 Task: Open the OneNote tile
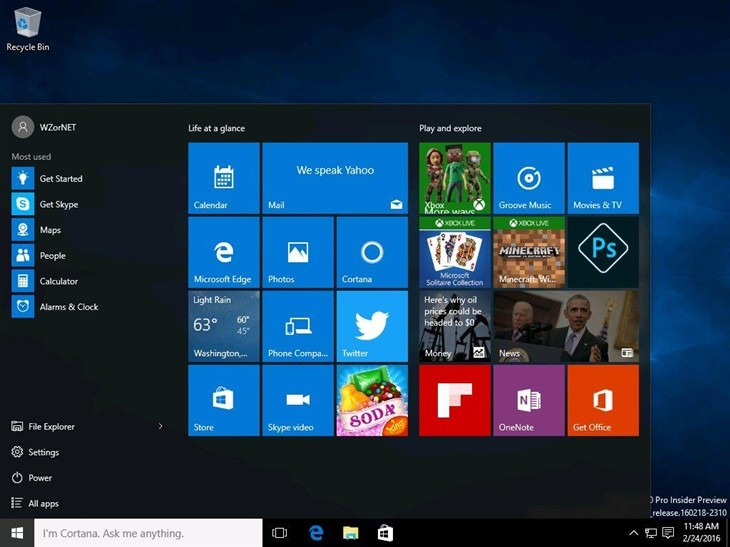[x=528, y=400]
